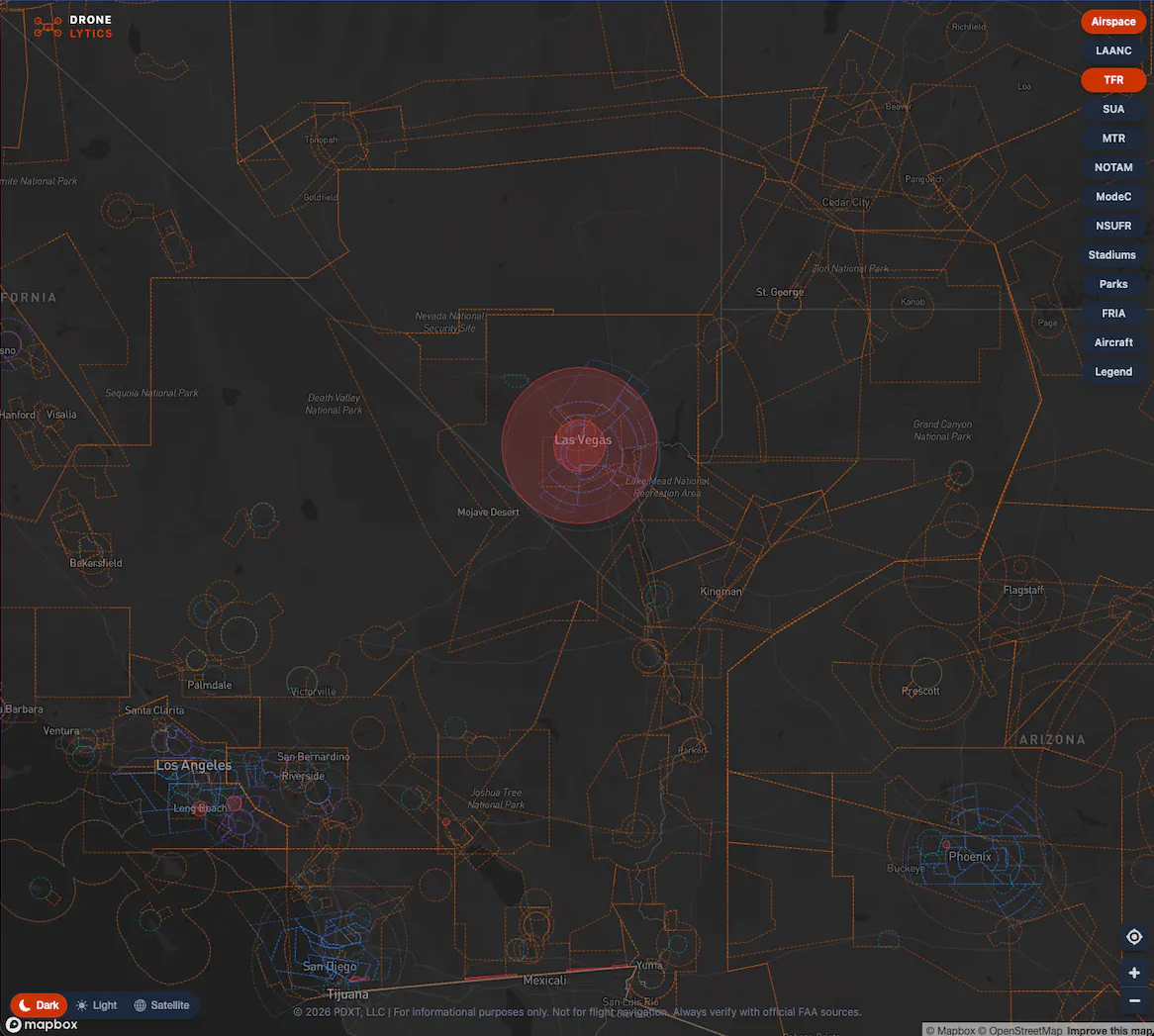Click the Victorville label

(313, 692)
